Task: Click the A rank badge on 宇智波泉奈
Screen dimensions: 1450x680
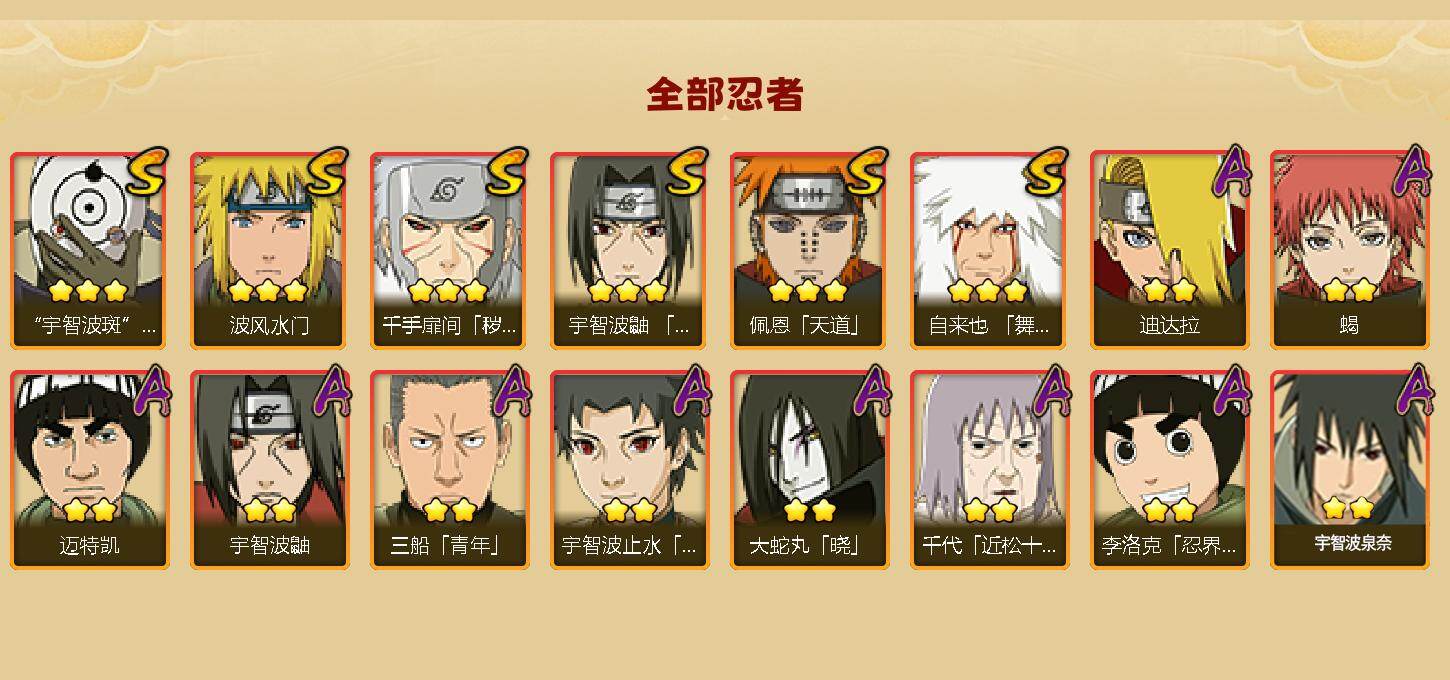Action: 1411,390
